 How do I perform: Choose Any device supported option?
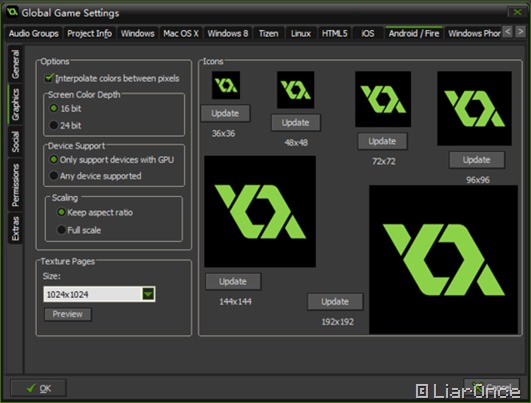click(54, 175)
